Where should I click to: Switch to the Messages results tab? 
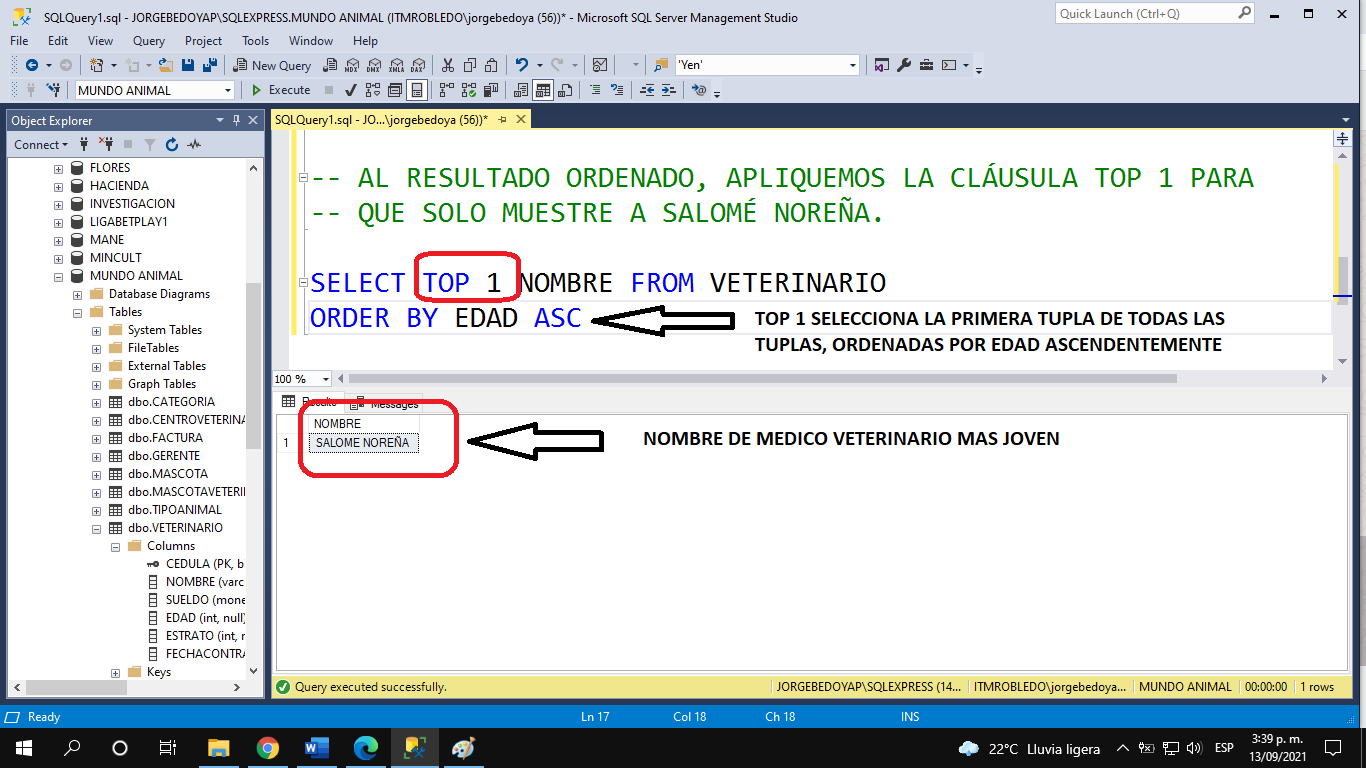[385, 404]
